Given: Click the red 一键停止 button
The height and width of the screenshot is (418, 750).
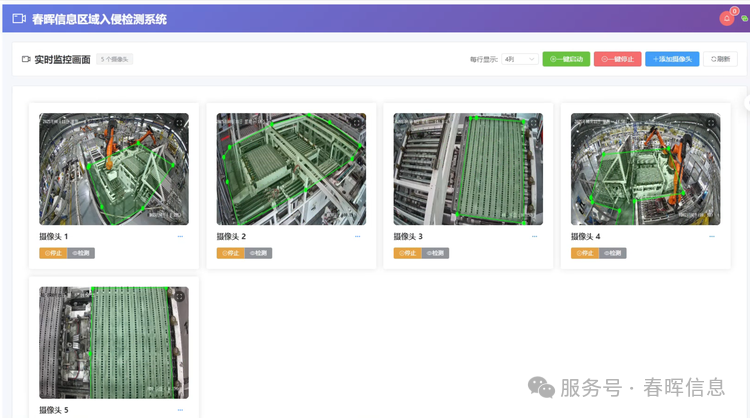Looking at the screenshot, I should click(617, 59).
